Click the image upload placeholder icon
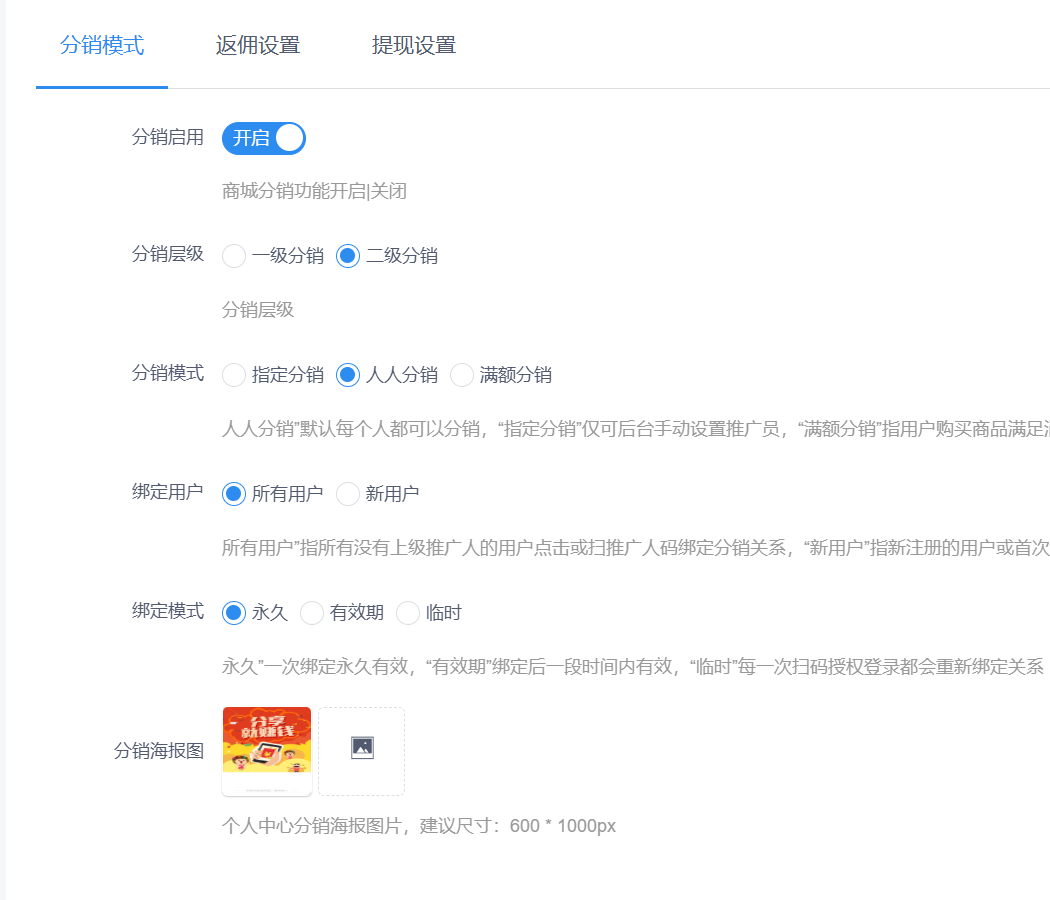Image resolution: width=1050 pixels, height=900 pixels. click(x=362, y=748)
